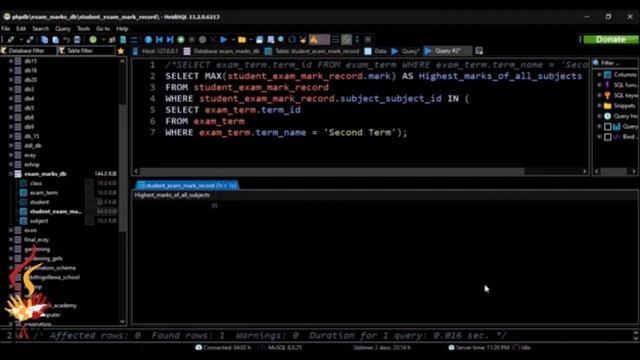Viewport: 640px width, 360px height.
Task: Click the print toolbar icon
Action: pos(77,40)
